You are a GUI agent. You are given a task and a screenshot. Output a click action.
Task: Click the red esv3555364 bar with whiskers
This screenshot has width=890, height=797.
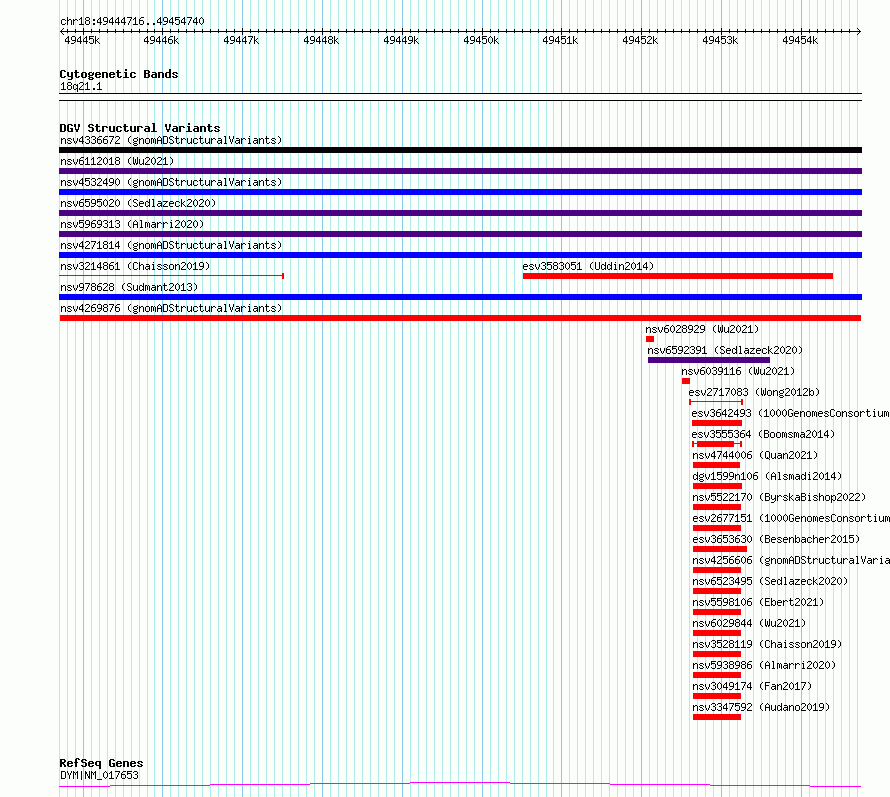pyautogui.click(x=717, y=444)
